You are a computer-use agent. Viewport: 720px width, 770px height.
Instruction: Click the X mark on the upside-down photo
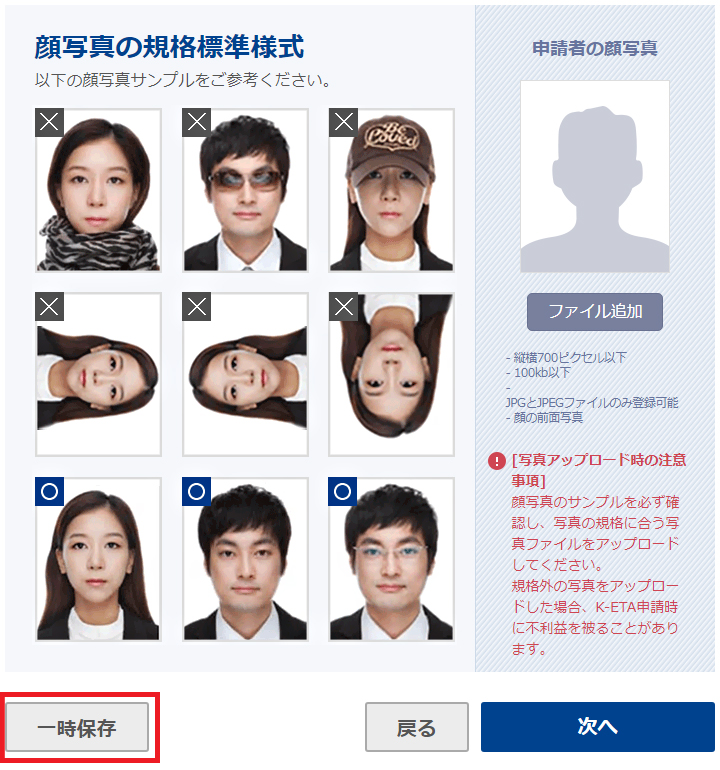point(343,307)
